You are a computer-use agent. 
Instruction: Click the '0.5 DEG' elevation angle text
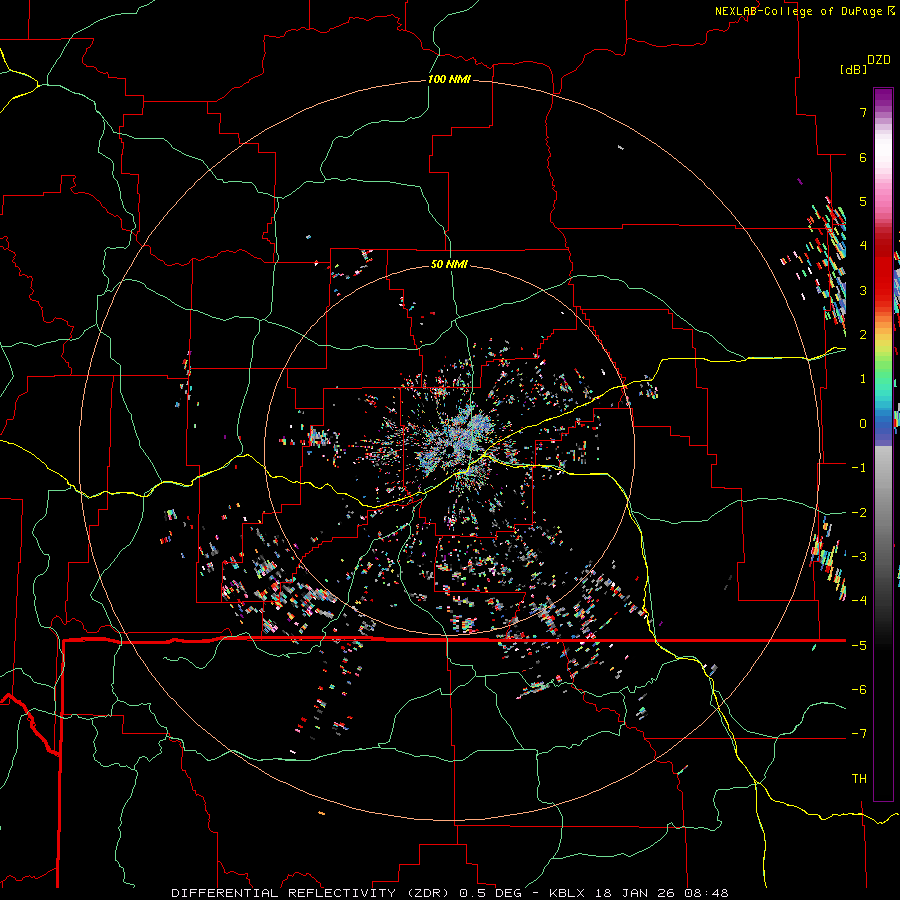(x=490, y=893)
